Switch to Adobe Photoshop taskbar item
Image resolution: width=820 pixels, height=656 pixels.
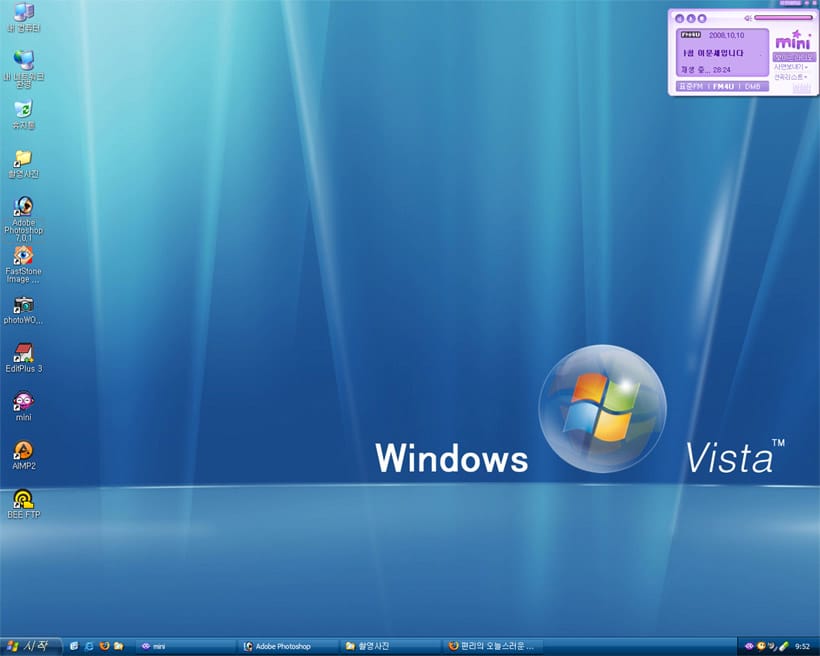(285, 646)
